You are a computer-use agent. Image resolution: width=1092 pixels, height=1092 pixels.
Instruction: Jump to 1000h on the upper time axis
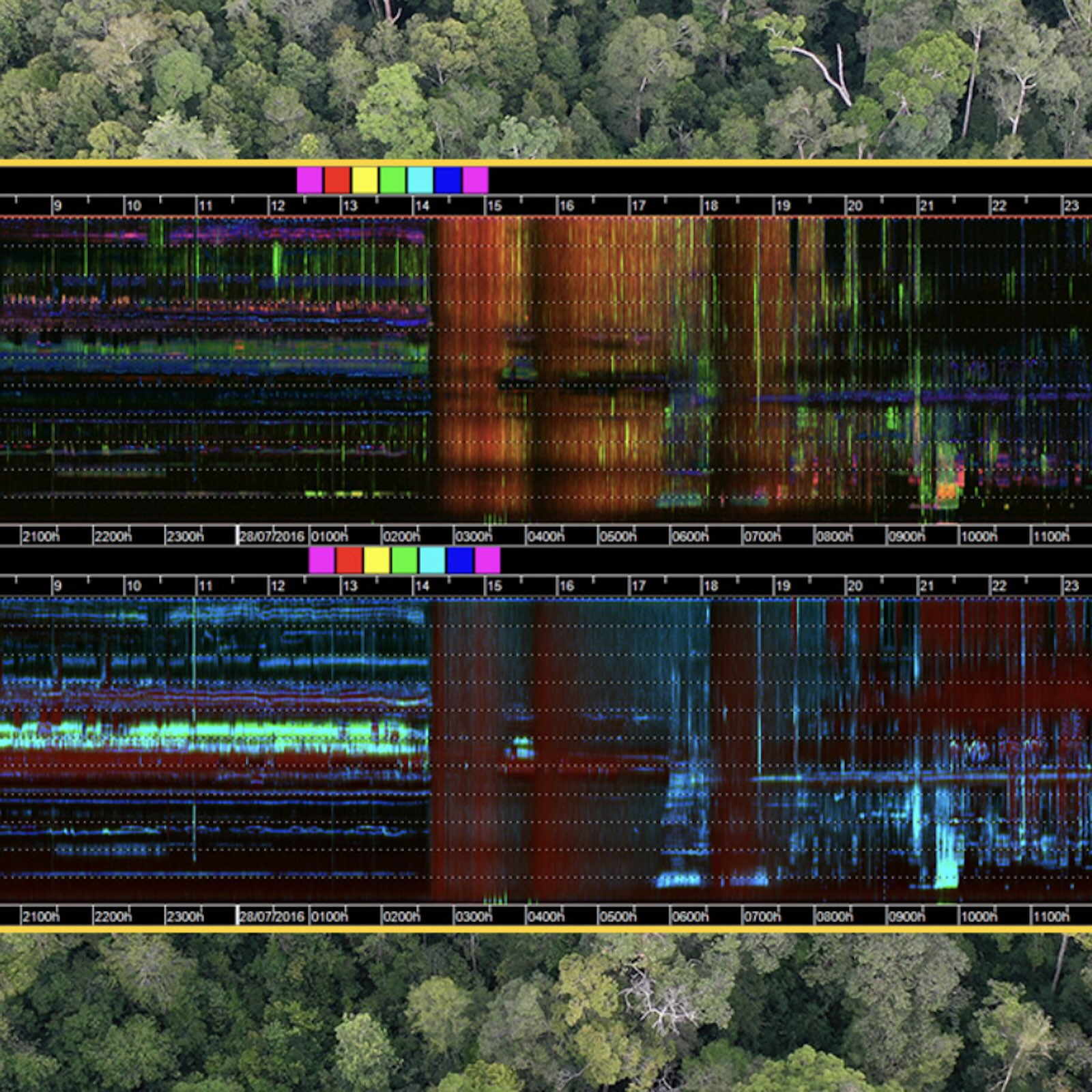coord(978,536)
